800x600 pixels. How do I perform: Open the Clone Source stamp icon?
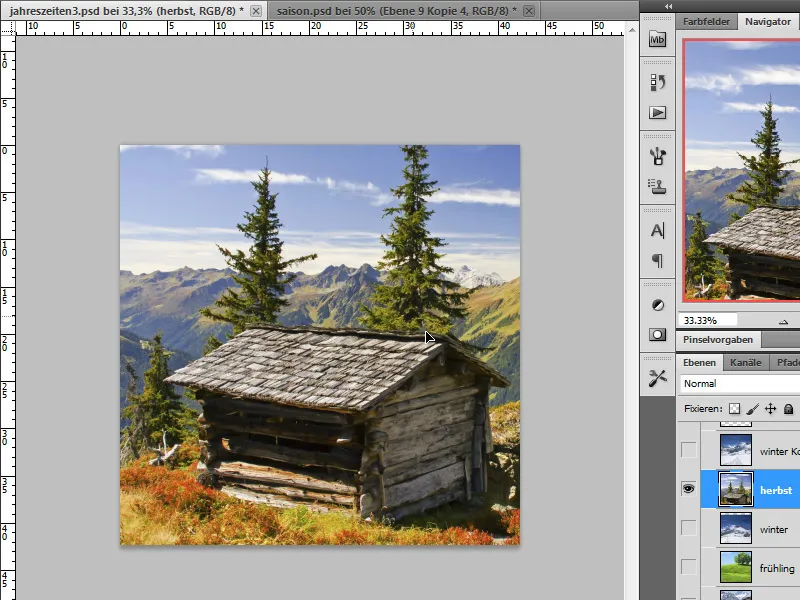[x=657, y=186]
